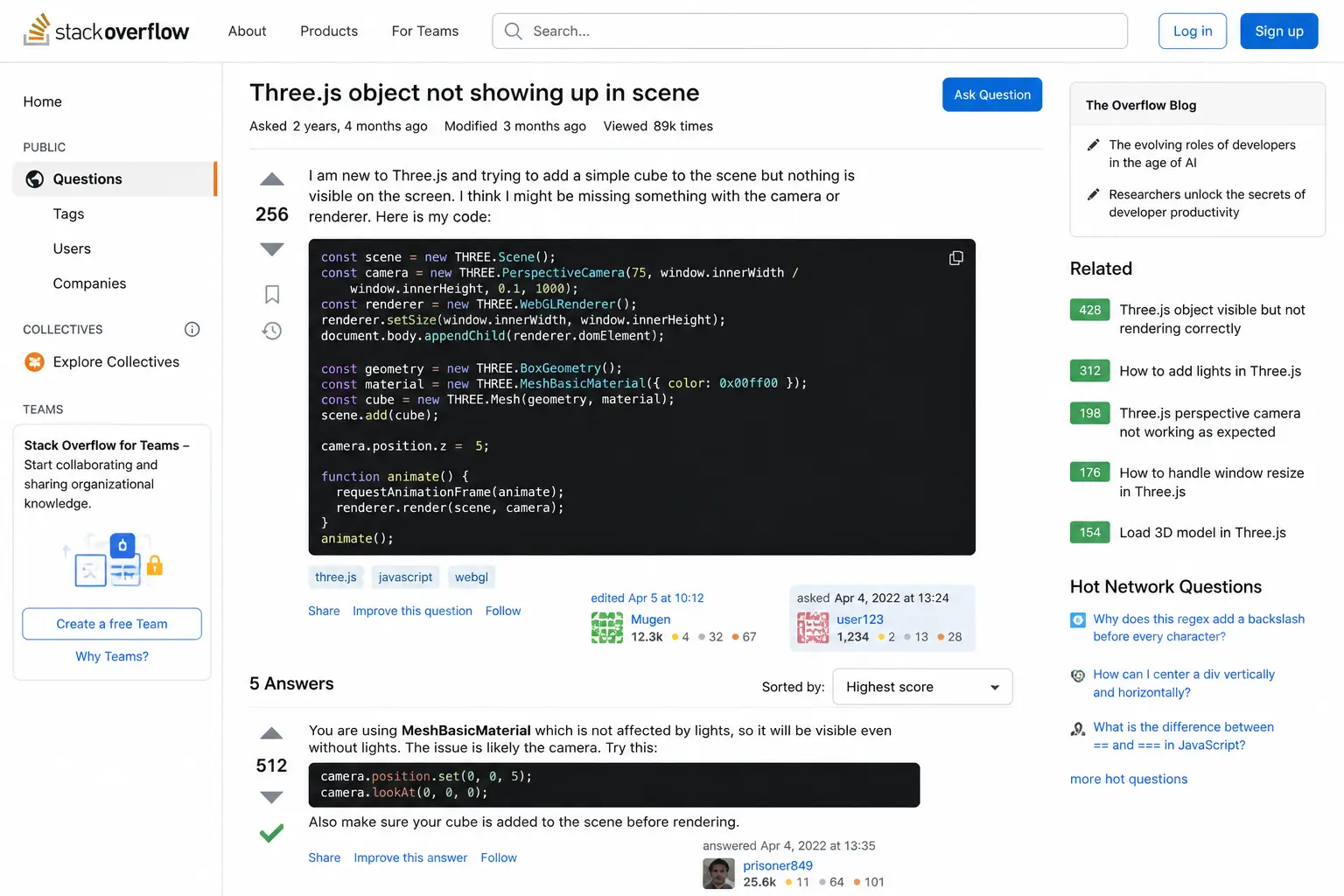Screen dimensions: 1344x896
Task: Click the search magnifier icon
Action: (514, 31)
